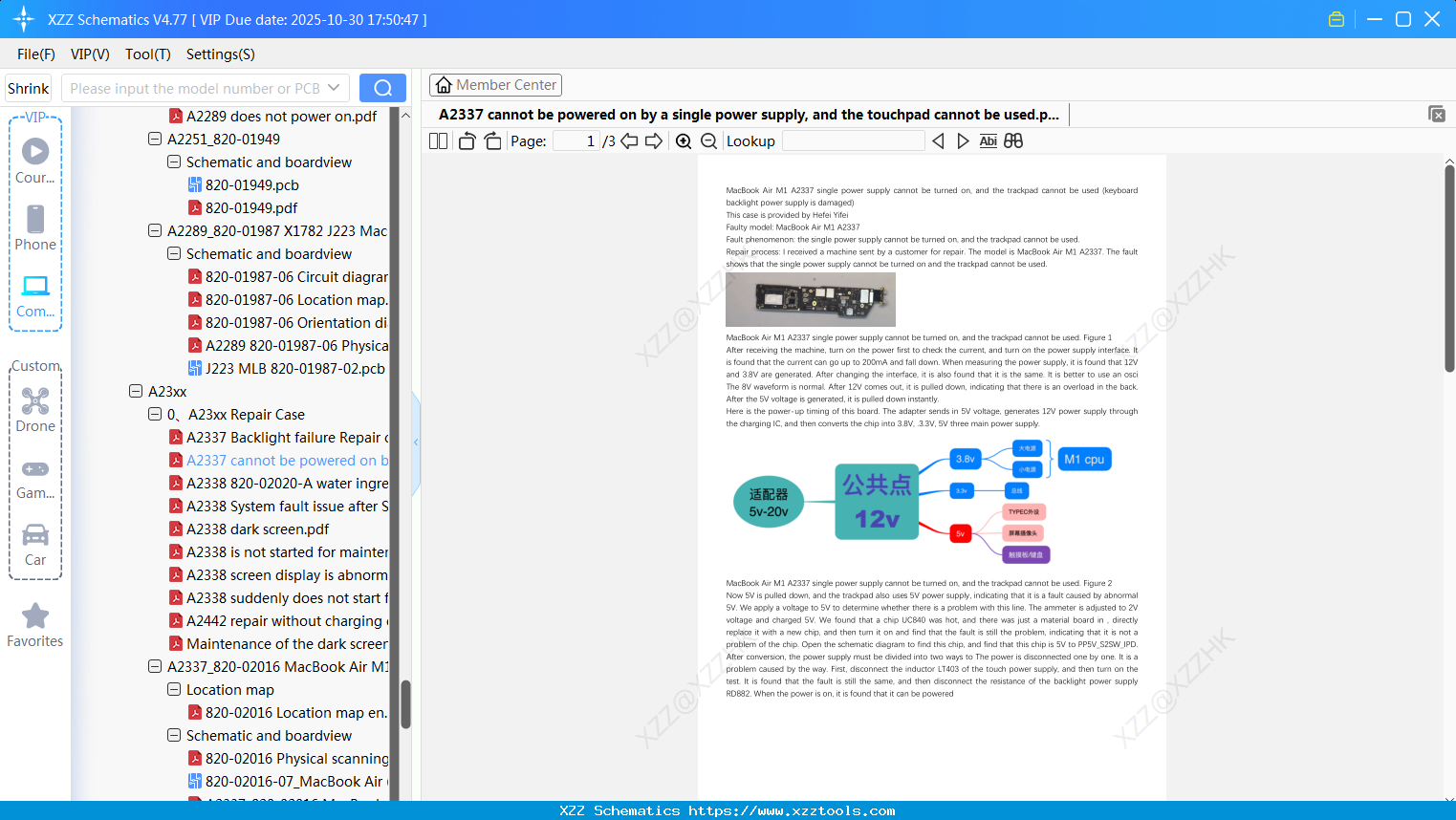Collapse the A2289_820-01987 tree node
The image size is (1456, 820).
point(155,230)
